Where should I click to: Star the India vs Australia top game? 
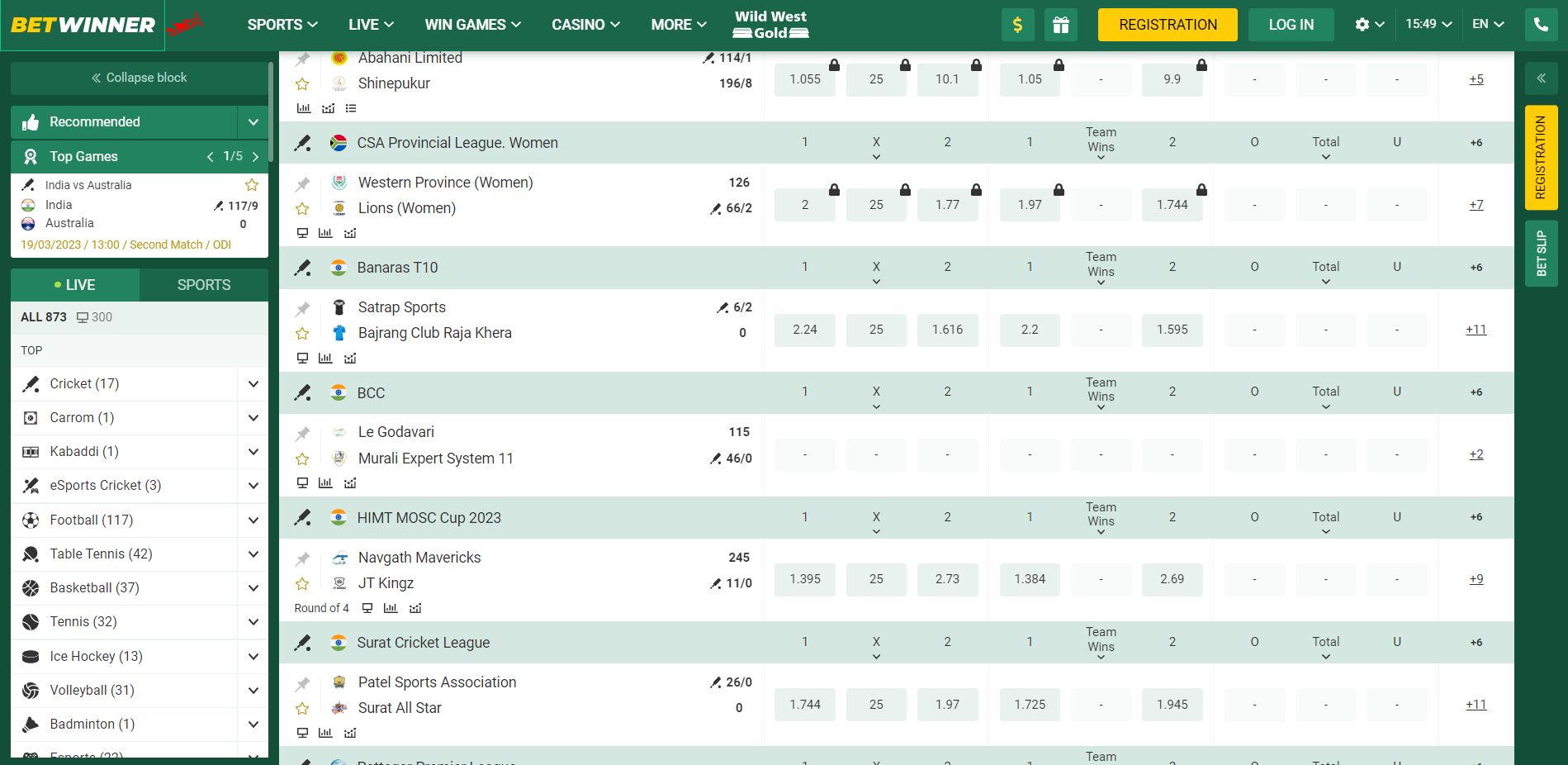(252, 185)
